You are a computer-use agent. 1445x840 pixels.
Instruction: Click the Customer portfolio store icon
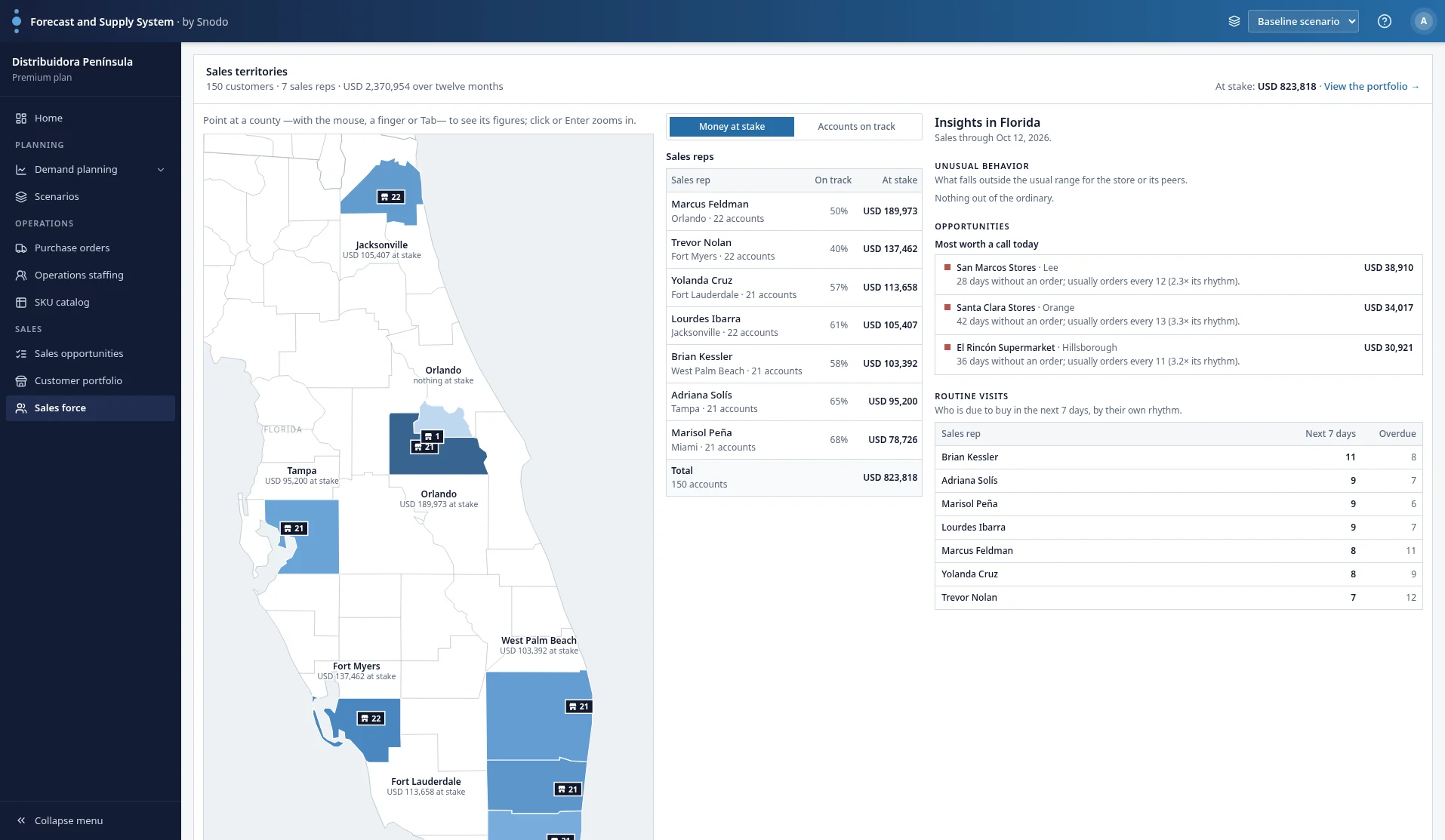21,381
